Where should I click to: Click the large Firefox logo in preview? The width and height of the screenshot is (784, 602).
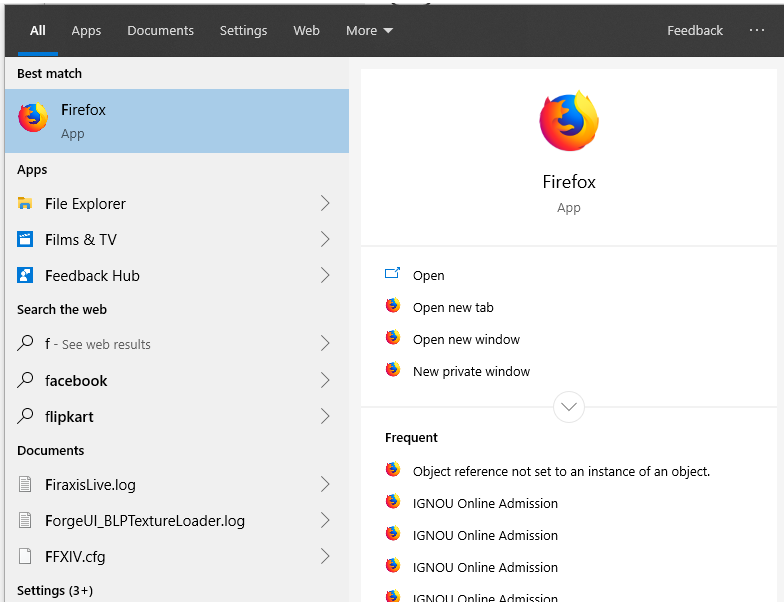point(569,121)
